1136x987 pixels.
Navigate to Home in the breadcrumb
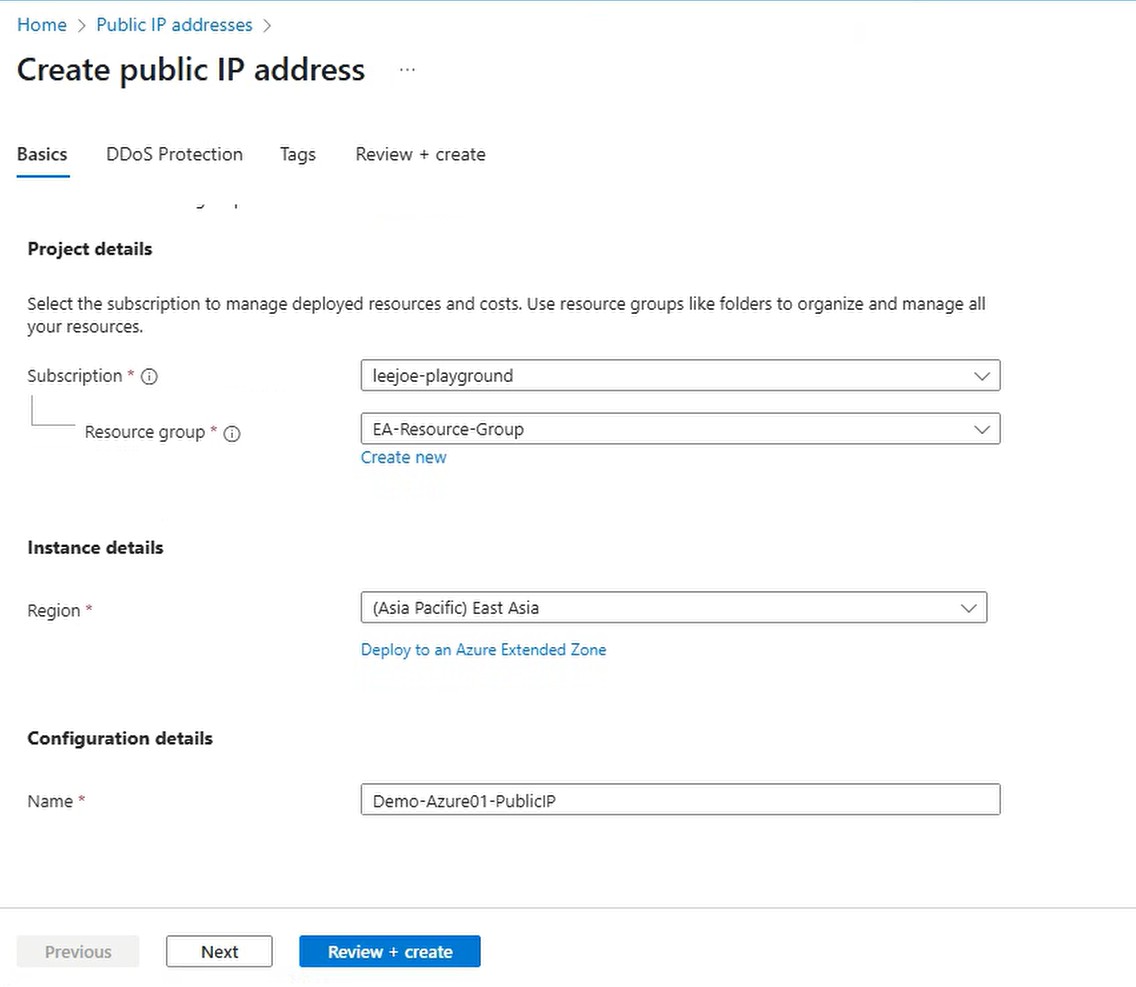tap(42, 25)
